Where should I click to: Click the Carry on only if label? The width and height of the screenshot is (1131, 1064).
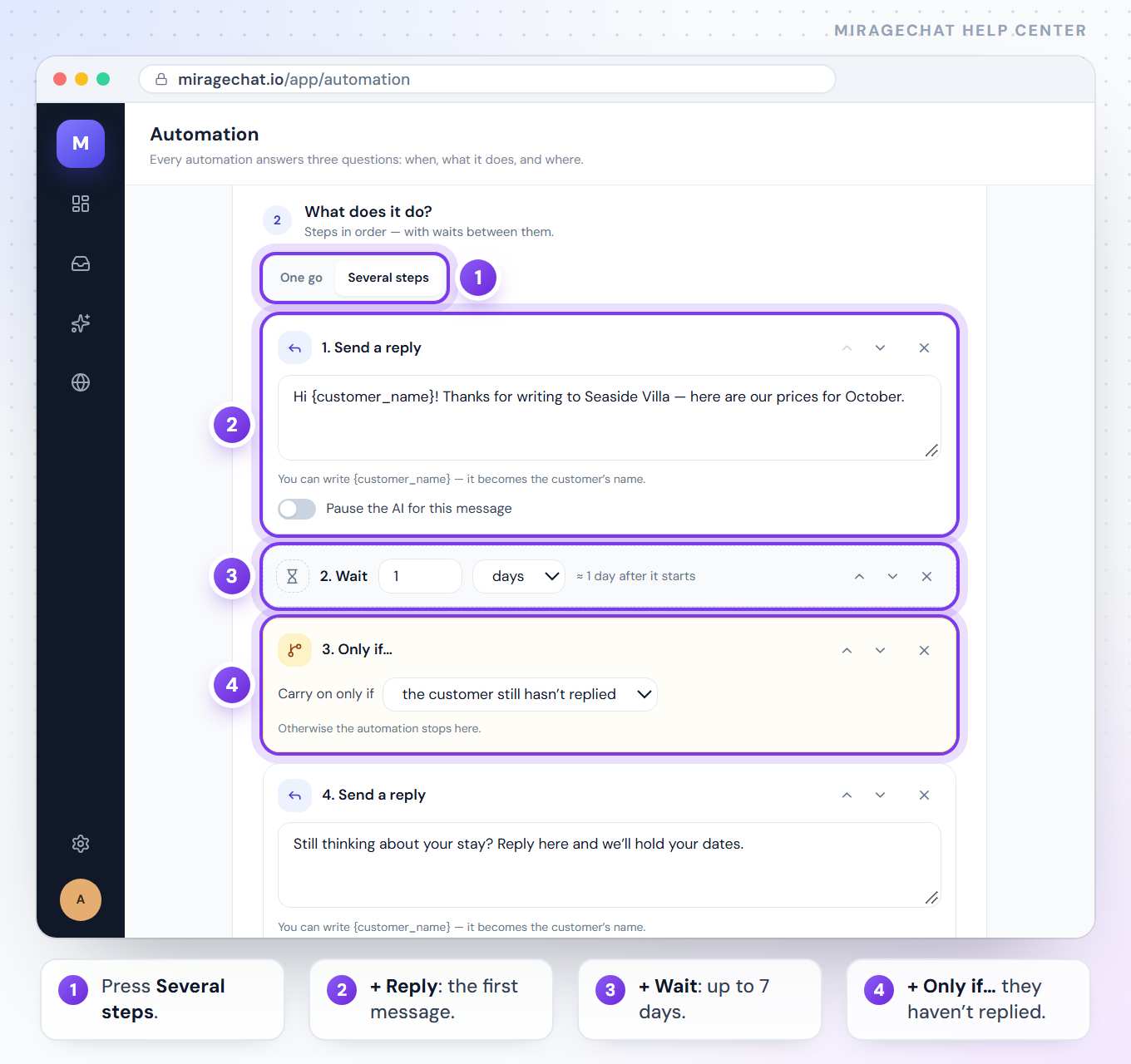point(326,694)
